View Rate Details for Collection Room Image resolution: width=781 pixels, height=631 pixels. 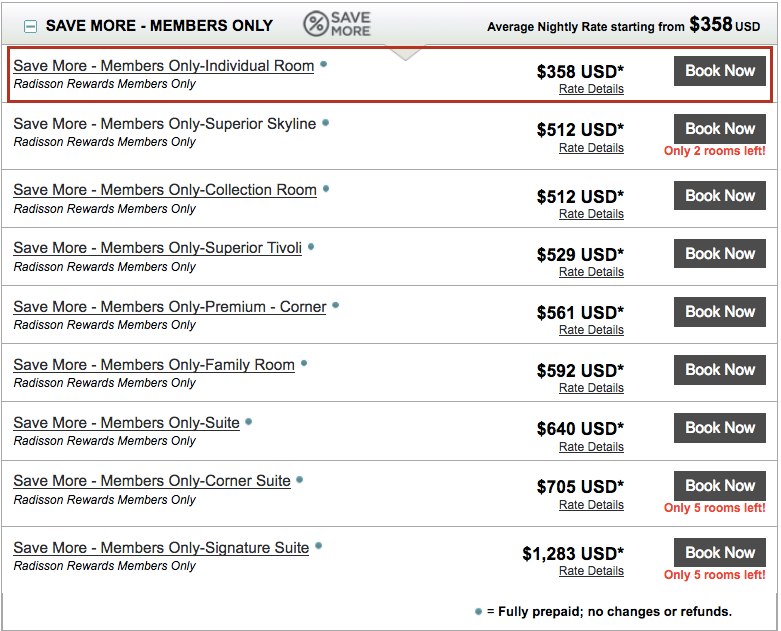591,214
